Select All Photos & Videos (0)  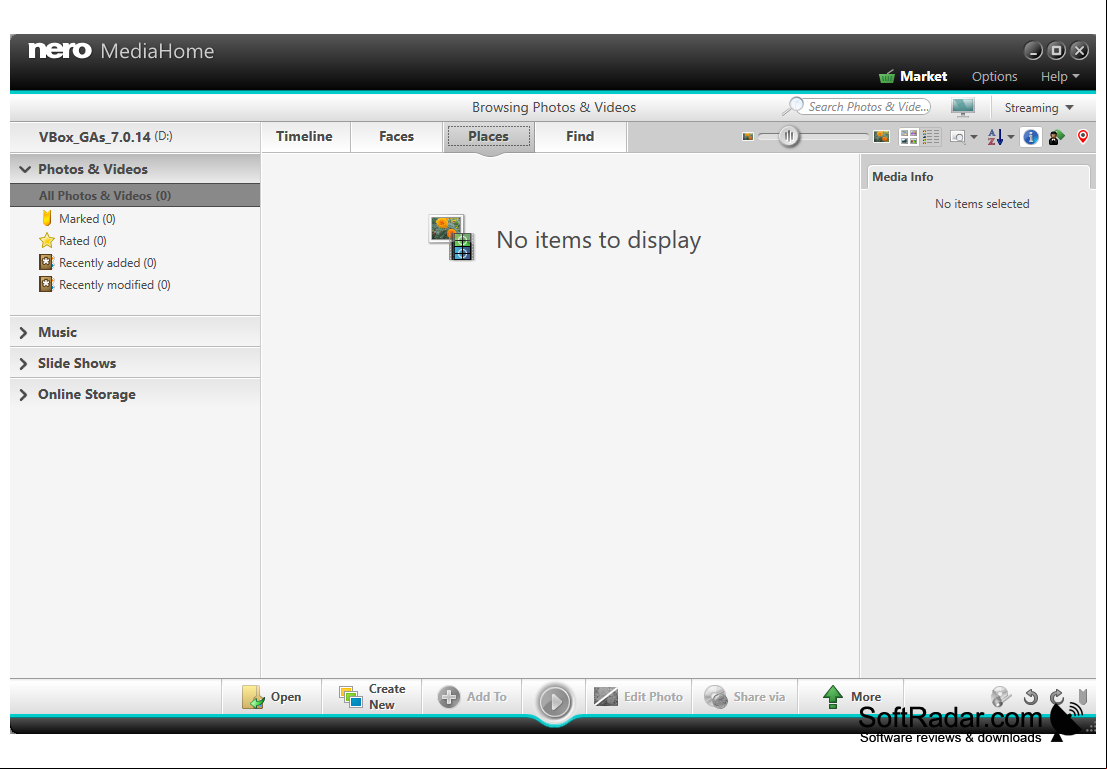click(x=135, y=196)
